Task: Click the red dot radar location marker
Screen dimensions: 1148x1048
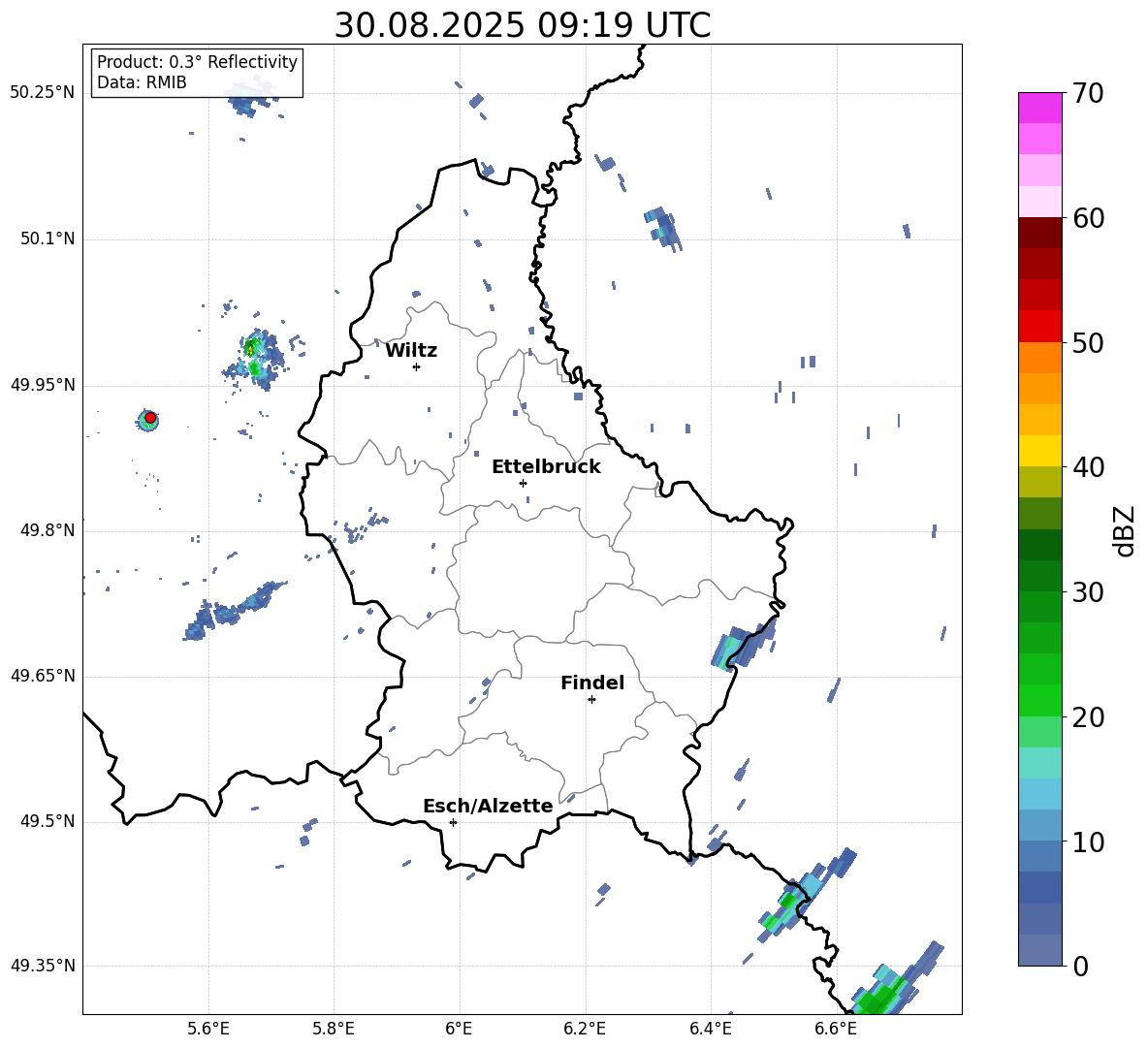Action: tap(150, 417)
